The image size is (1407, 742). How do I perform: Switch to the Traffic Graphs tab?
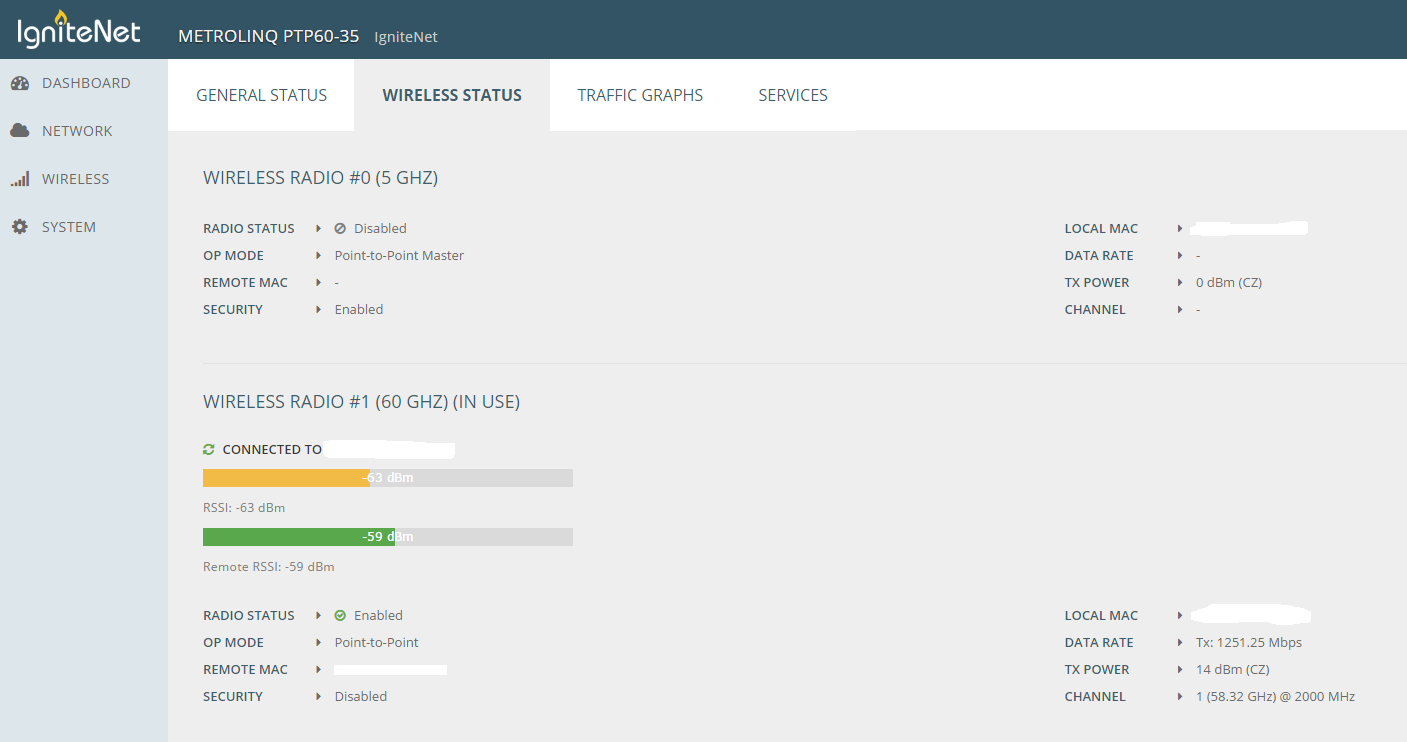click(x=640, y=95)
